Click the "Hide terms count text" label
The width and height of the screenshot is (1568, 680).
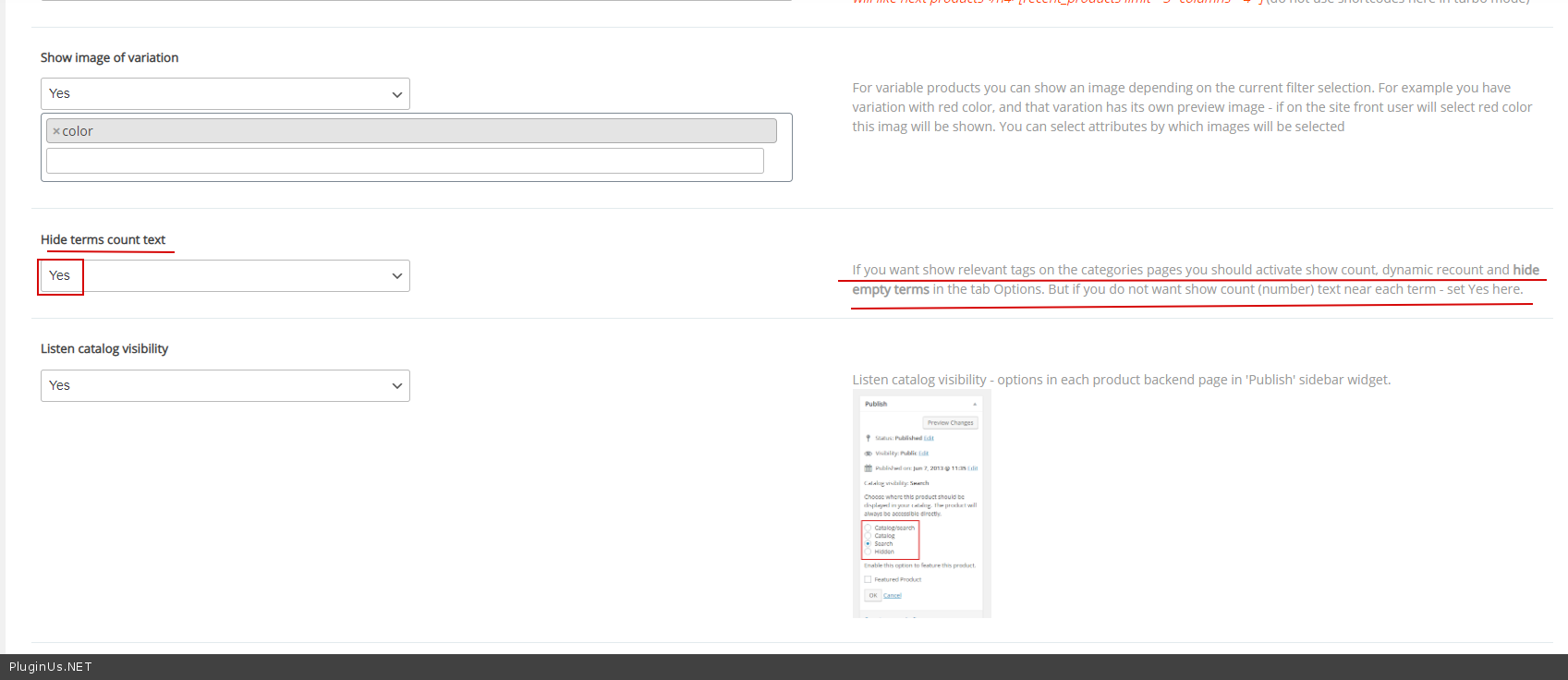103,239
